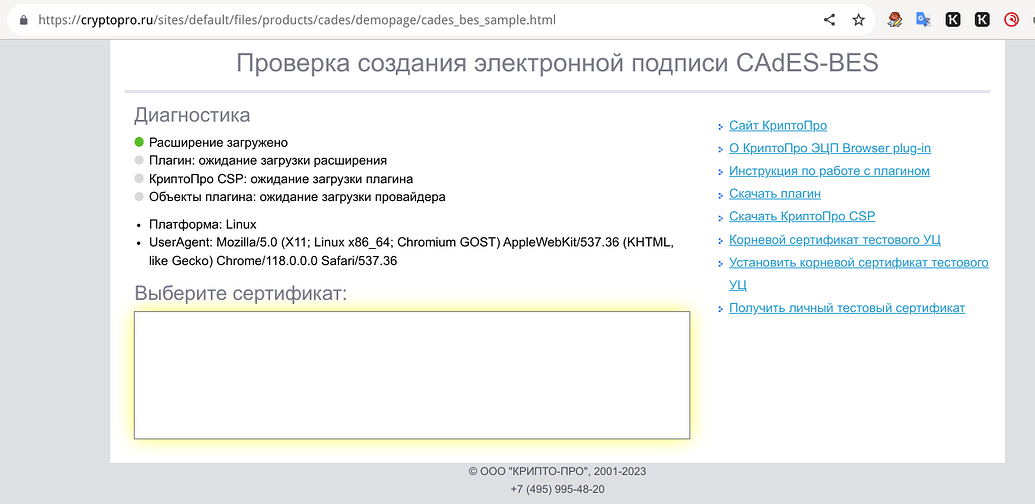Open the red circular extension icon
The height and width of the screenshot is (504, 1035).
pos(1012,19)
